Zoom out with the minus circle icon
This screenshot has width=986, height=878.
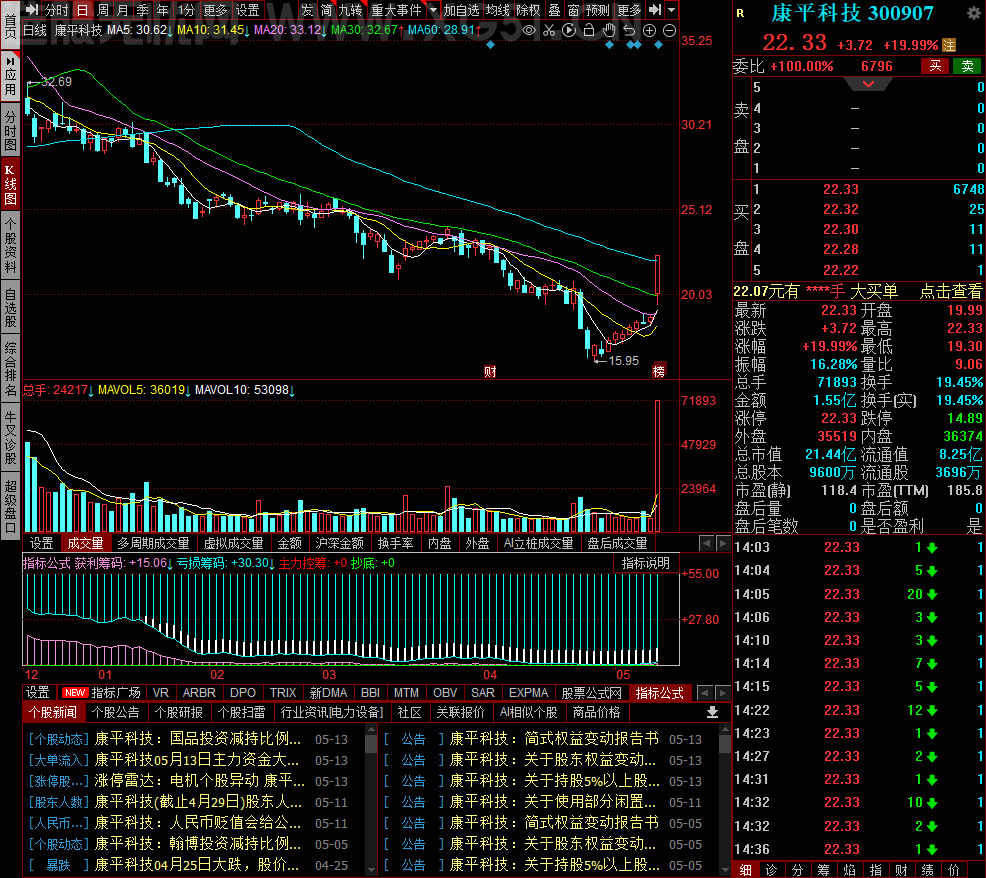click(670, 30)
